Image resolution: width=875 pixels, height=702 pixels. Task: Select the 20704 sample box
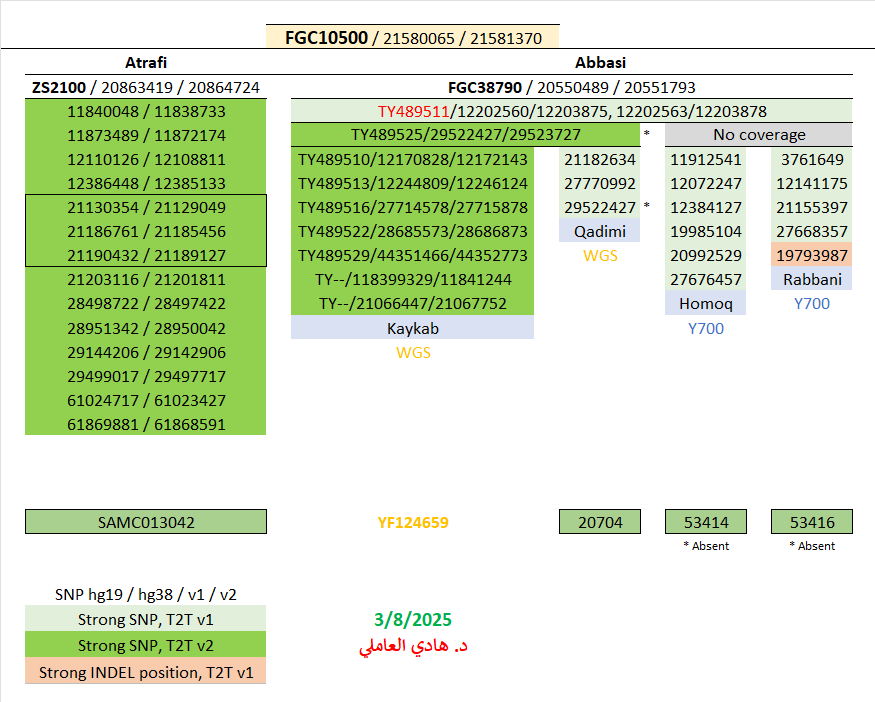pos(599,522)
